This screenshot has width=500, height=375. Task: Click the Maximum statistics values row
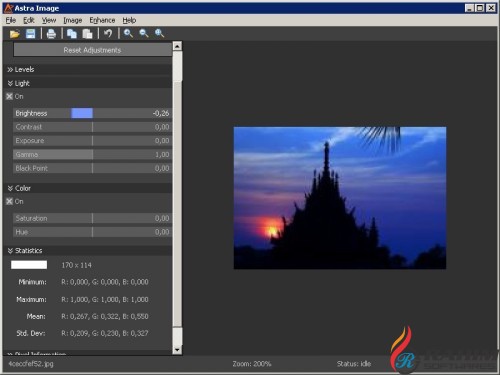pyautogui.click(x=105, y=299)
